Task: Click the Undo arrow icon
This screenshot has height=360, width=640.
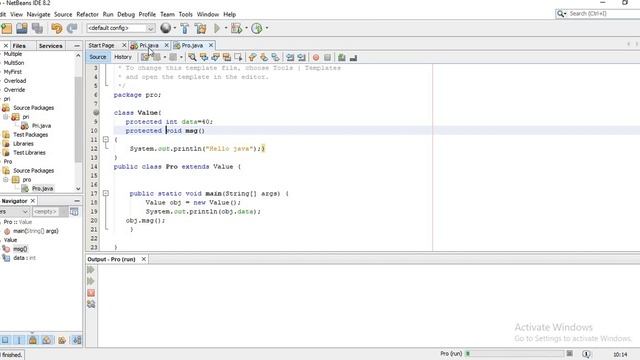Action: point(56,28)
